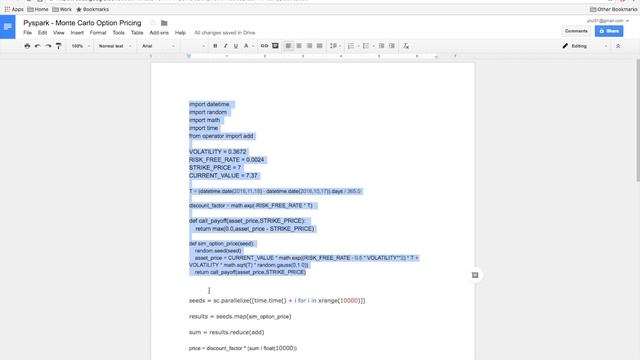Viewport: 640px width, 360px height.
Task: Open the Tools menu
Action: point(118,33)
